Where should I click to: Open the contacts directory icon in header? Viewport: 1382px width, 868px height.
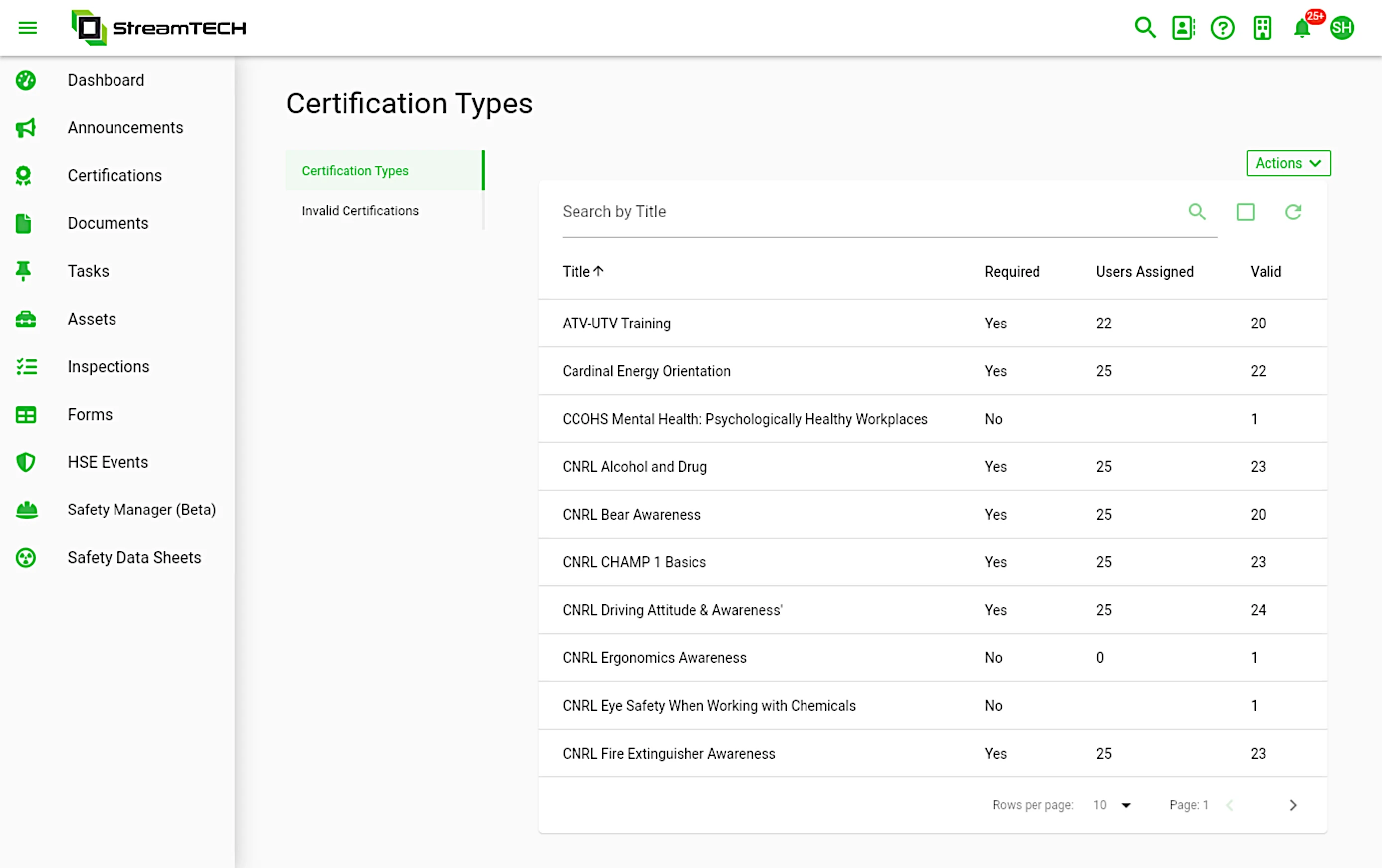coord(1183,27)
